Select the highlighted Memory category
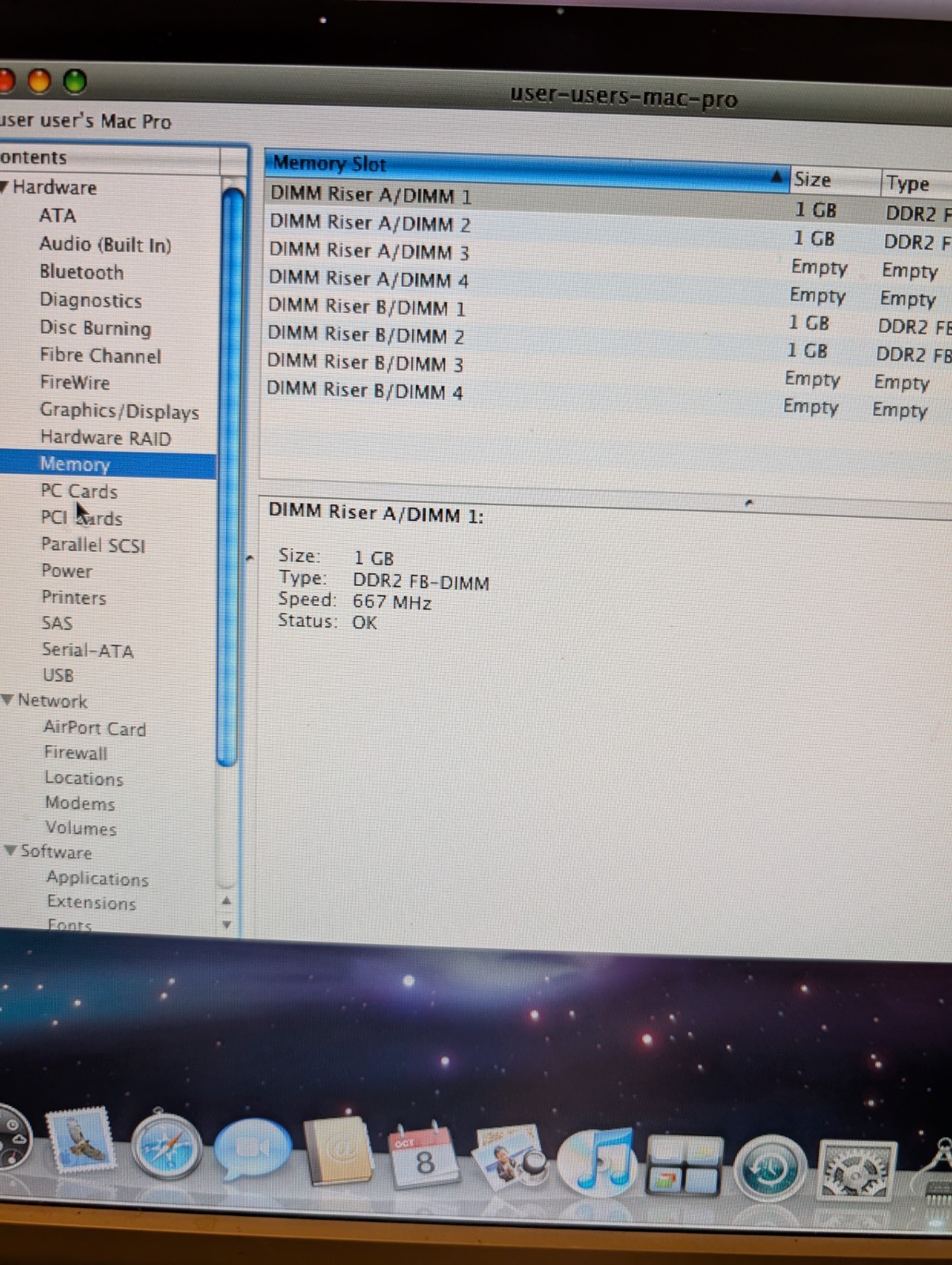The height and width of the screenshot is (1265, 952). (x=108, y=465)
